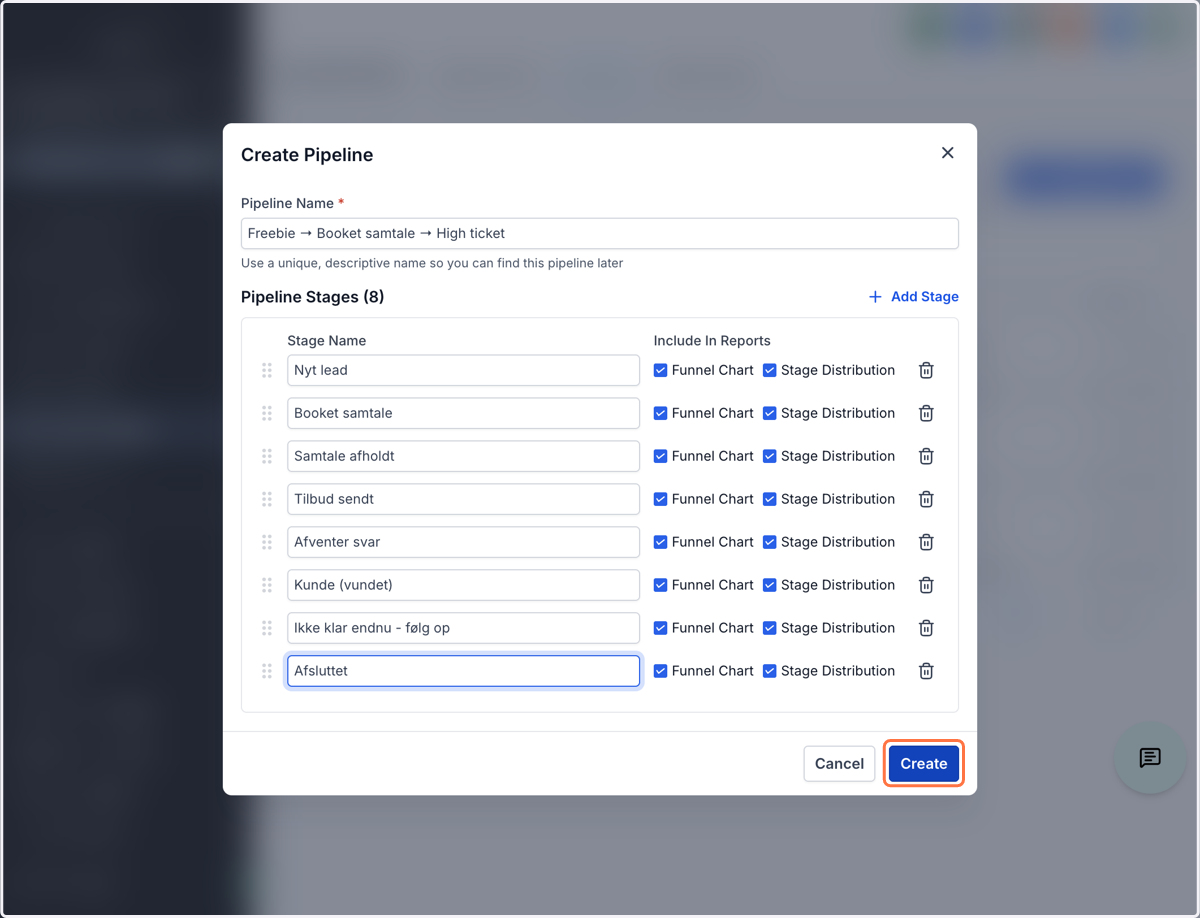
Task: Toggle Funnel Chart for Afsluttet
Action: pyautogui.click(x=660, y=671)
